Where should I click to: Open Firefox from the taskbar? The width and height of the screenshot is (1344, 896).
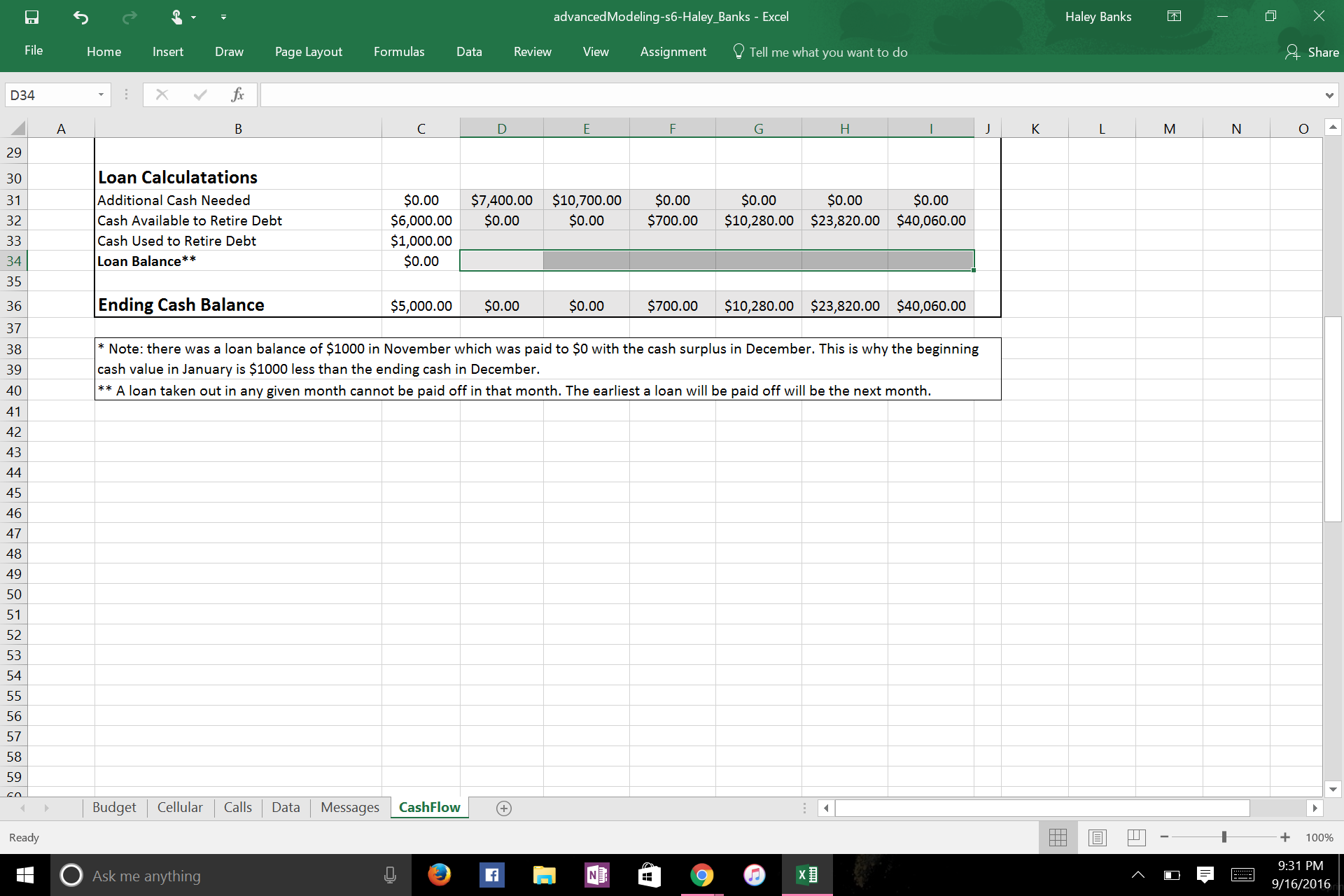coord(439,875)
